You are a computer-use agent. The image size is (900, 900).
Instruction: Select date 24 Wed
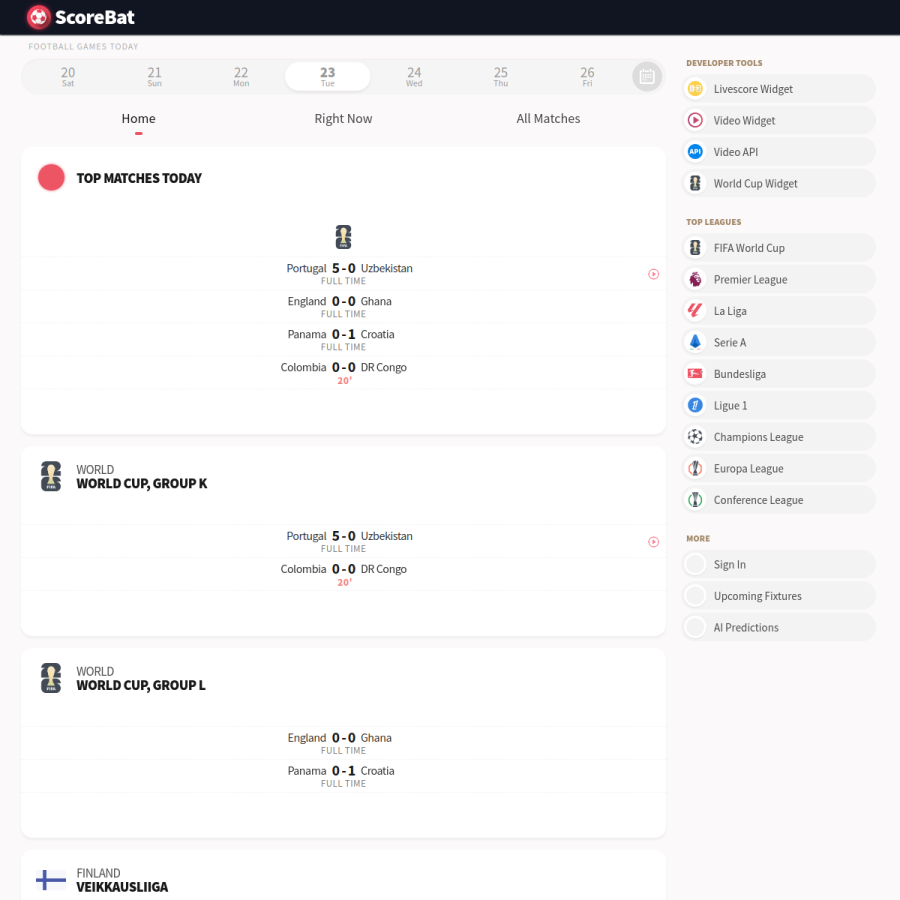click(414, 76)
